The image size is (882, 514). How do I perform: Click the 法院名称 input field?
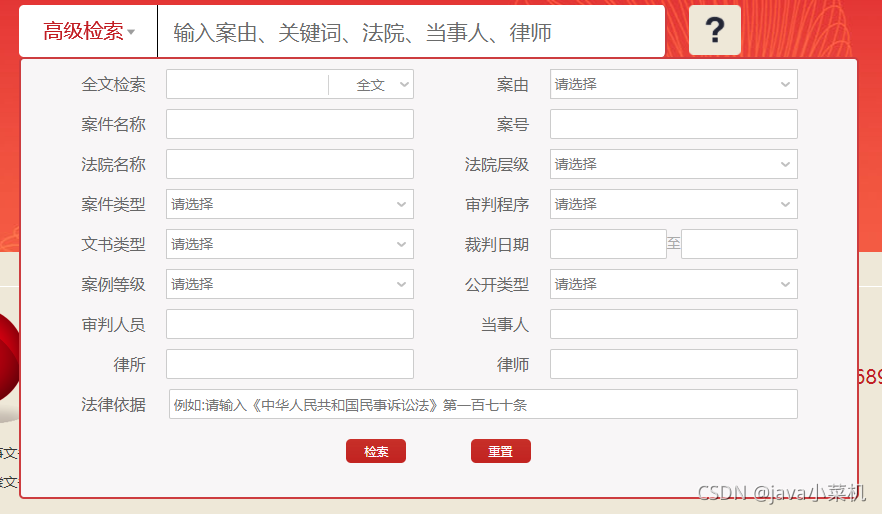[x=290, y=164]
